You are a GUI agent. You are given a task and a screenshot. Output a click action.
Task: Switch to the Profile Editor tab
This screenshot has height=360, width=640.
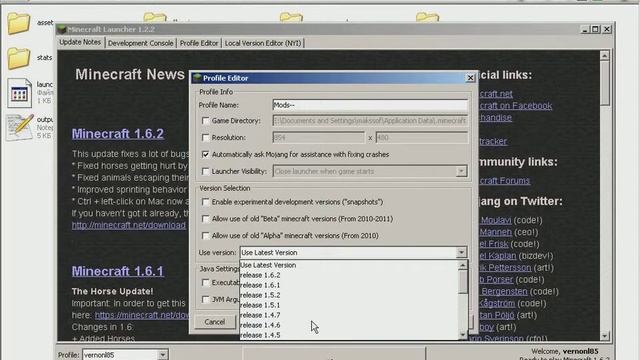[x=199, y=43]
